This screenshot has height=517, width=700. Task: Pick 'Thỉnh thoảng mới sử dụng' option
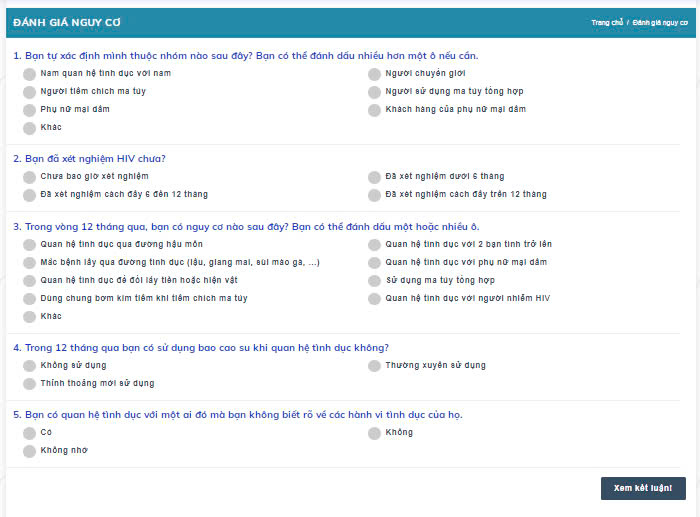point(30,384)
